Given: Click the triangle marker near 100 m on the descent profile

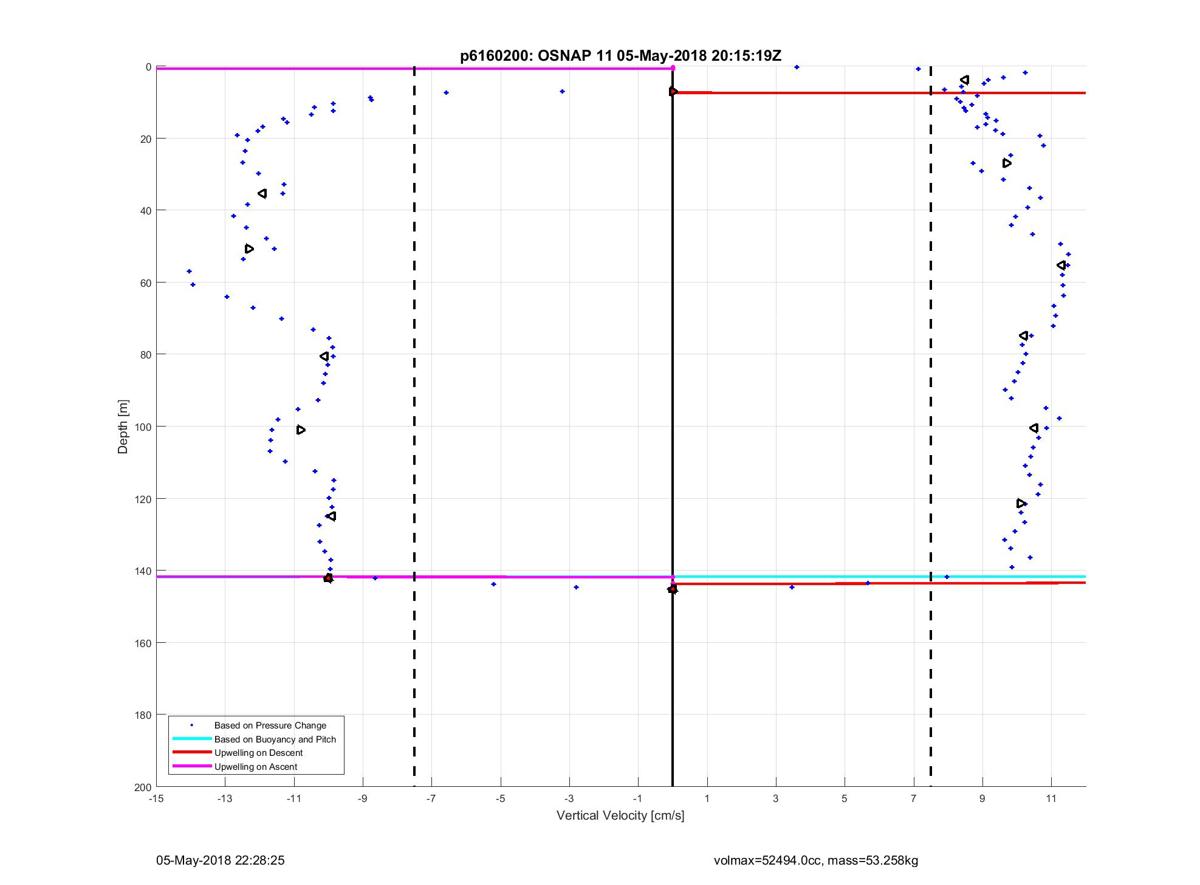Looking at the screenshot, I should click(x=1034, y=428).
